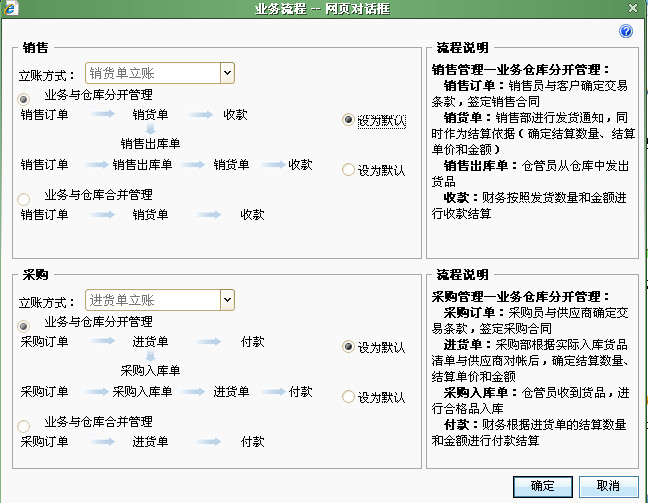Close the 业务流程 dialog window
Image resolution: width=648 pixels, height=503 pixels.
coord(633,8)
